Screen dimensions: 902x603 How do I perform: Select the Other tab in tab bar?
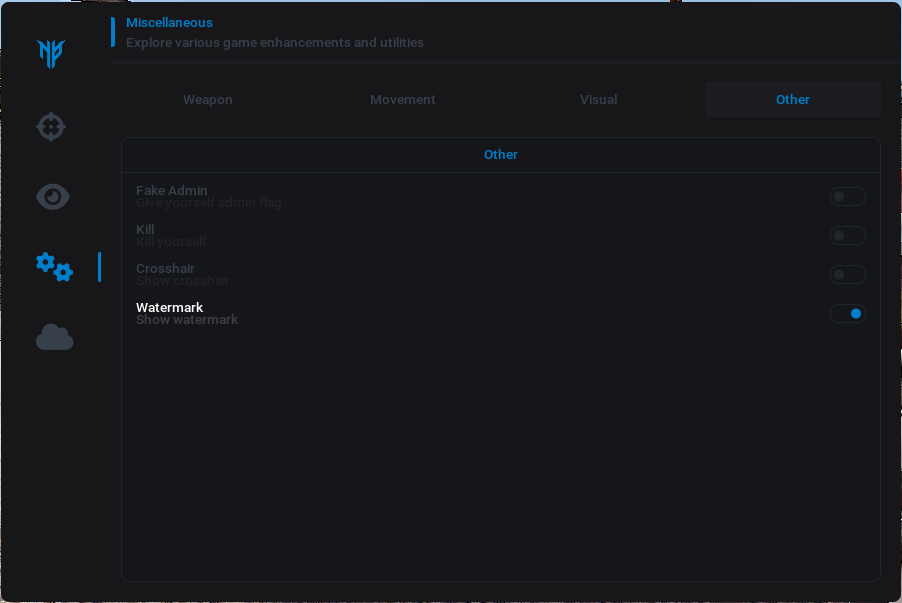(793, 100)
